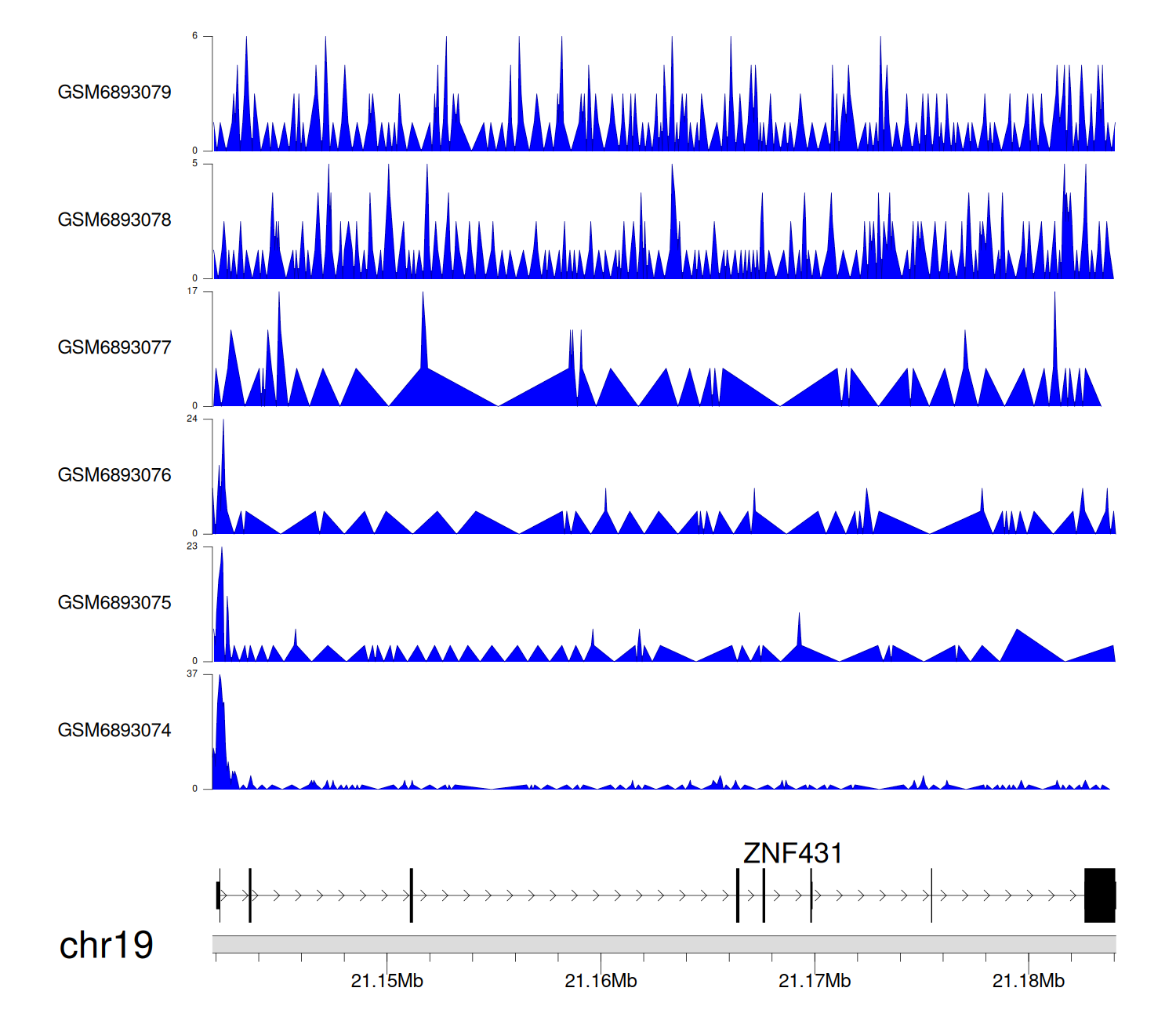Select the GSM6893078 track label
The height and width of the screenshot is (1035, 1176).
[x=114, y=220]
